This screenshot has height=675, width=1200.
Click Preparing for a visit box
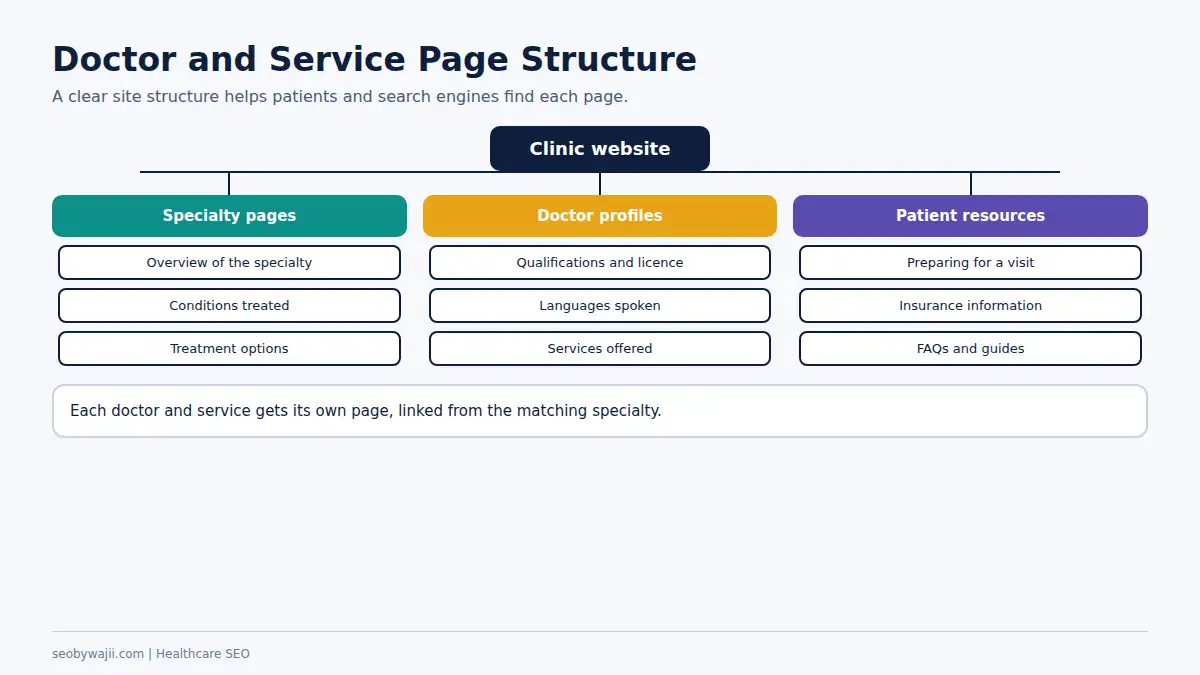coord(970,262)
